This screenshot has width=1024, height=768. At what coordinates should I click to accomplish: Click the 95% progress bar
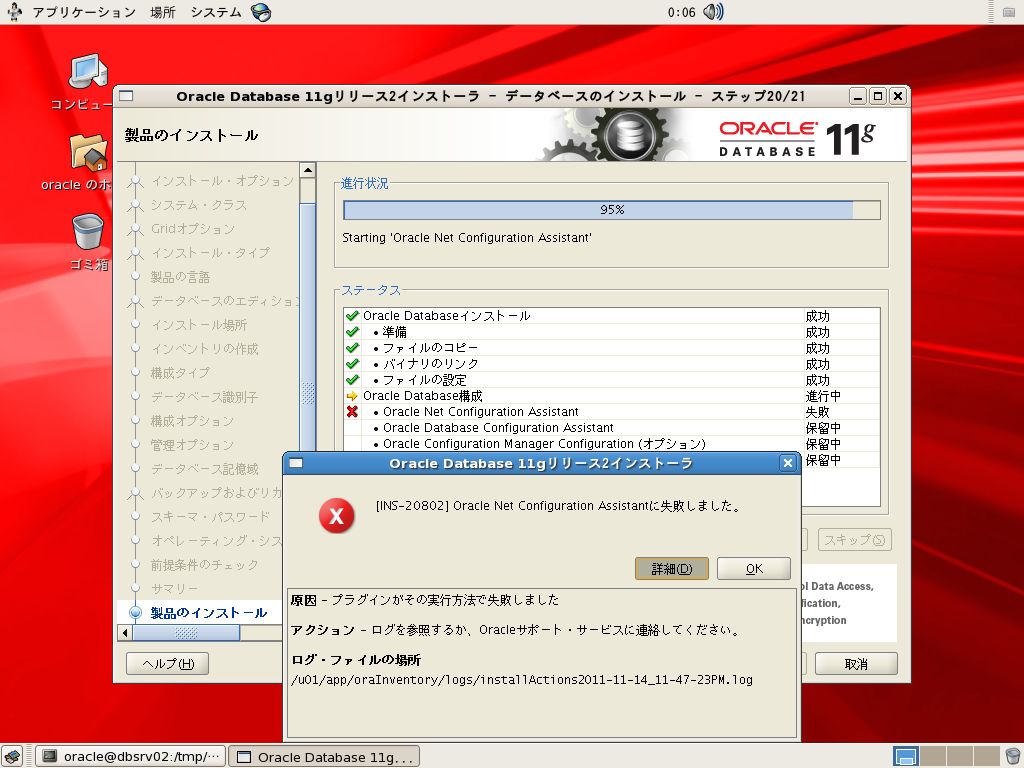[612, 210]
